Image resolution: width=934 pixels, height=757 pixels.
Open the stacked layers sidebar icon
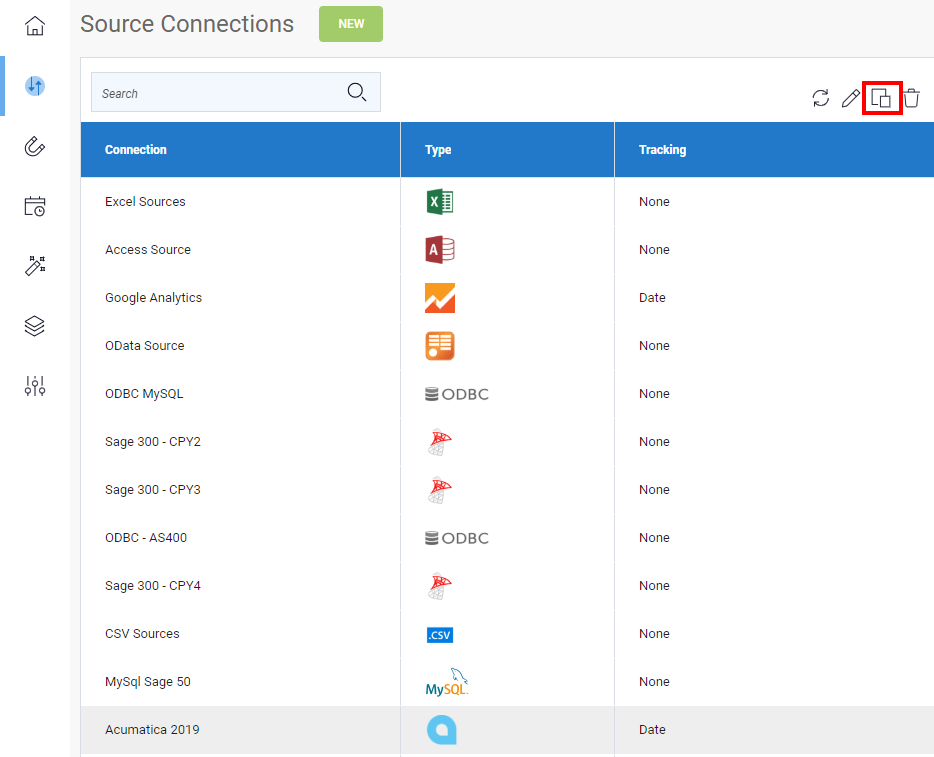35,326
